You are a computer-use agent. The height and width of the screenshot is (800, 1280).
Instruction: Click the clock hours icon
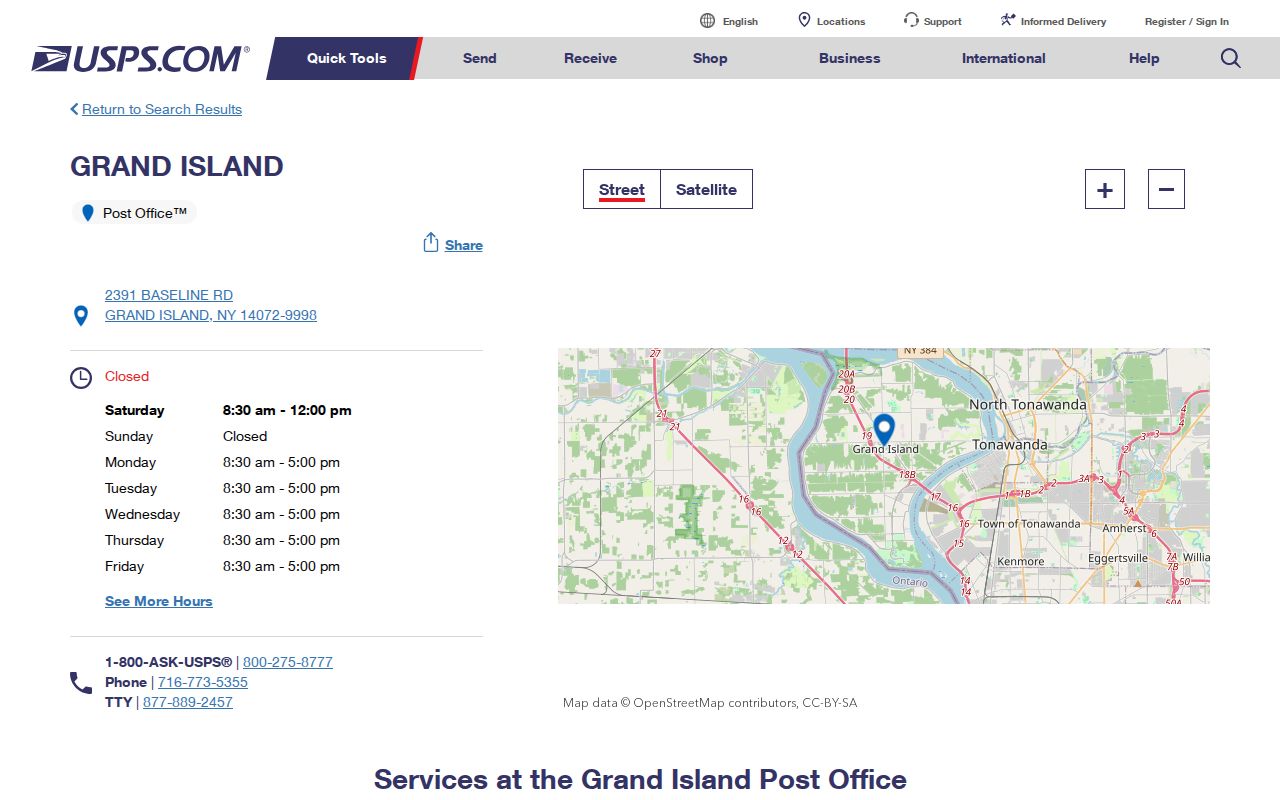81,378
